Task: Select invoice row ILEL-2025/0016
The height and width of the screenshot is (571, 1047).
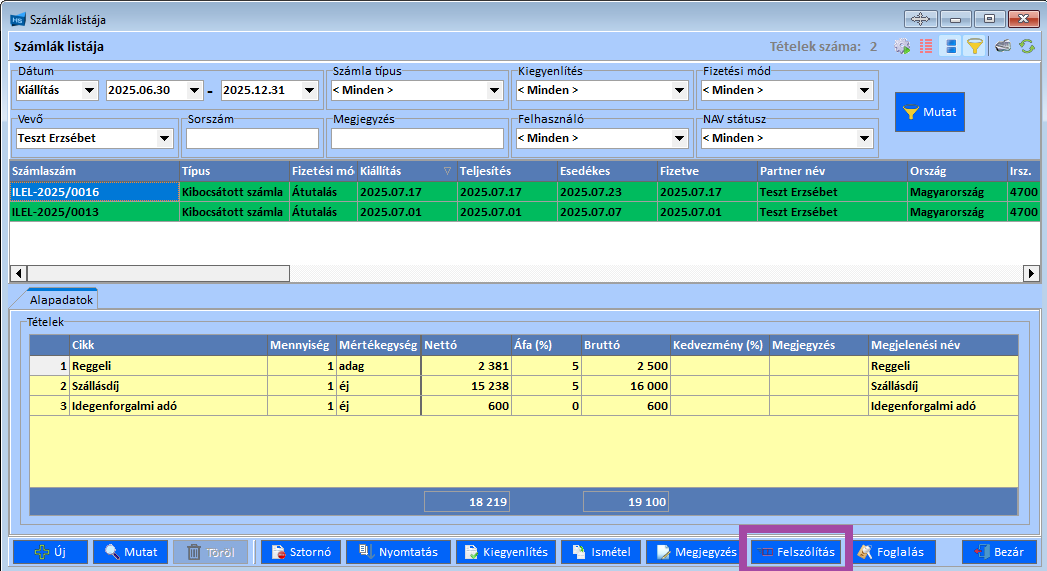Action: point(525,192)
